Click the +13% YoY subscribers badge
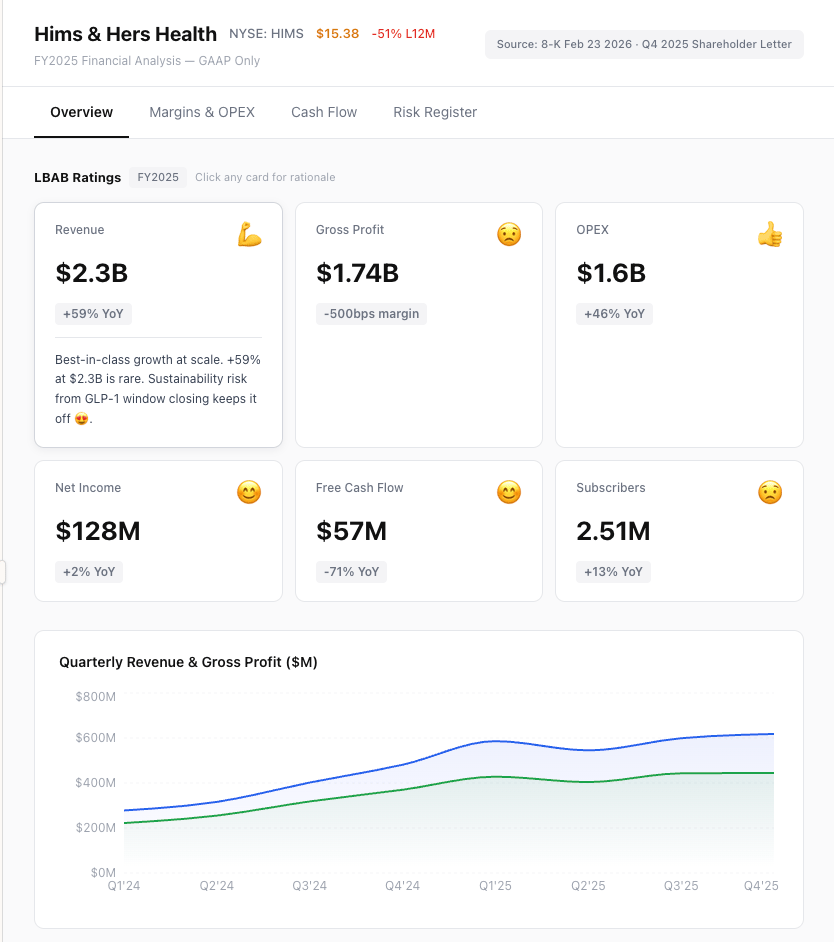The image size is (834, 942). (x=613, y=572)
